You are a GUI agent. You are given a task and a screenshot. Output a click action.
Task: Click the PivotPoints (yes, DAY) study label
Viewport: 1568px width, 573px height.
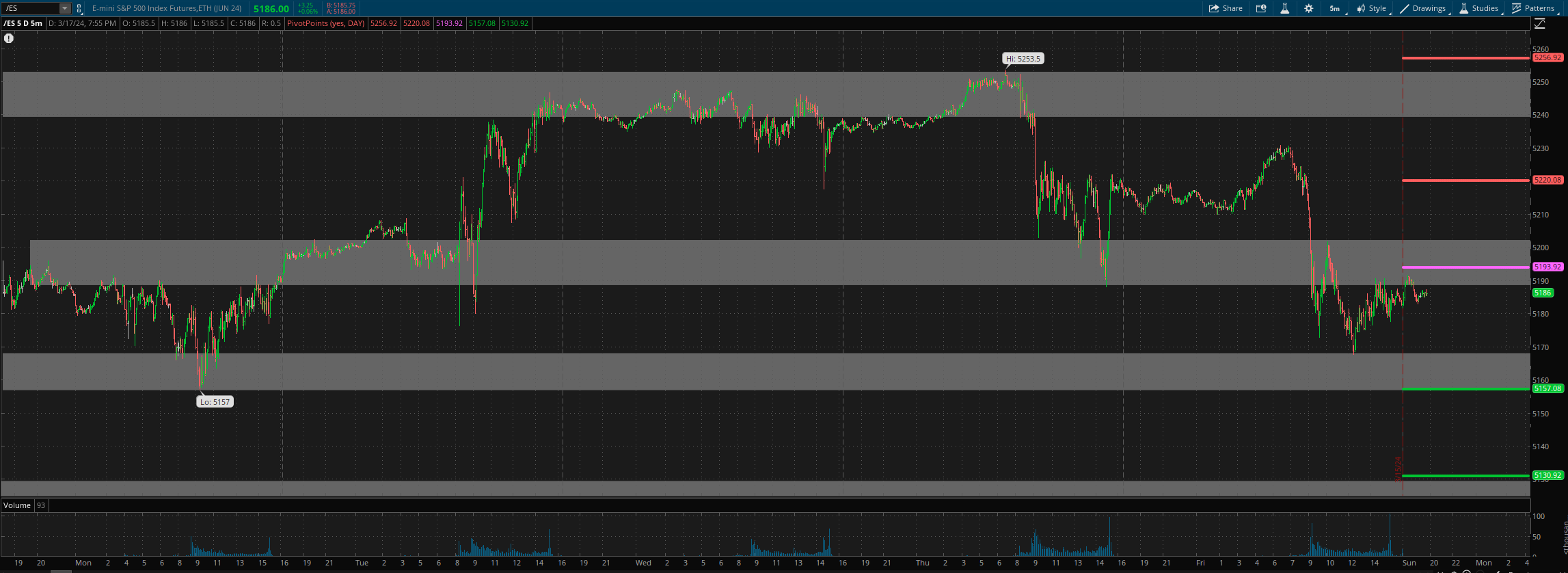325,23
